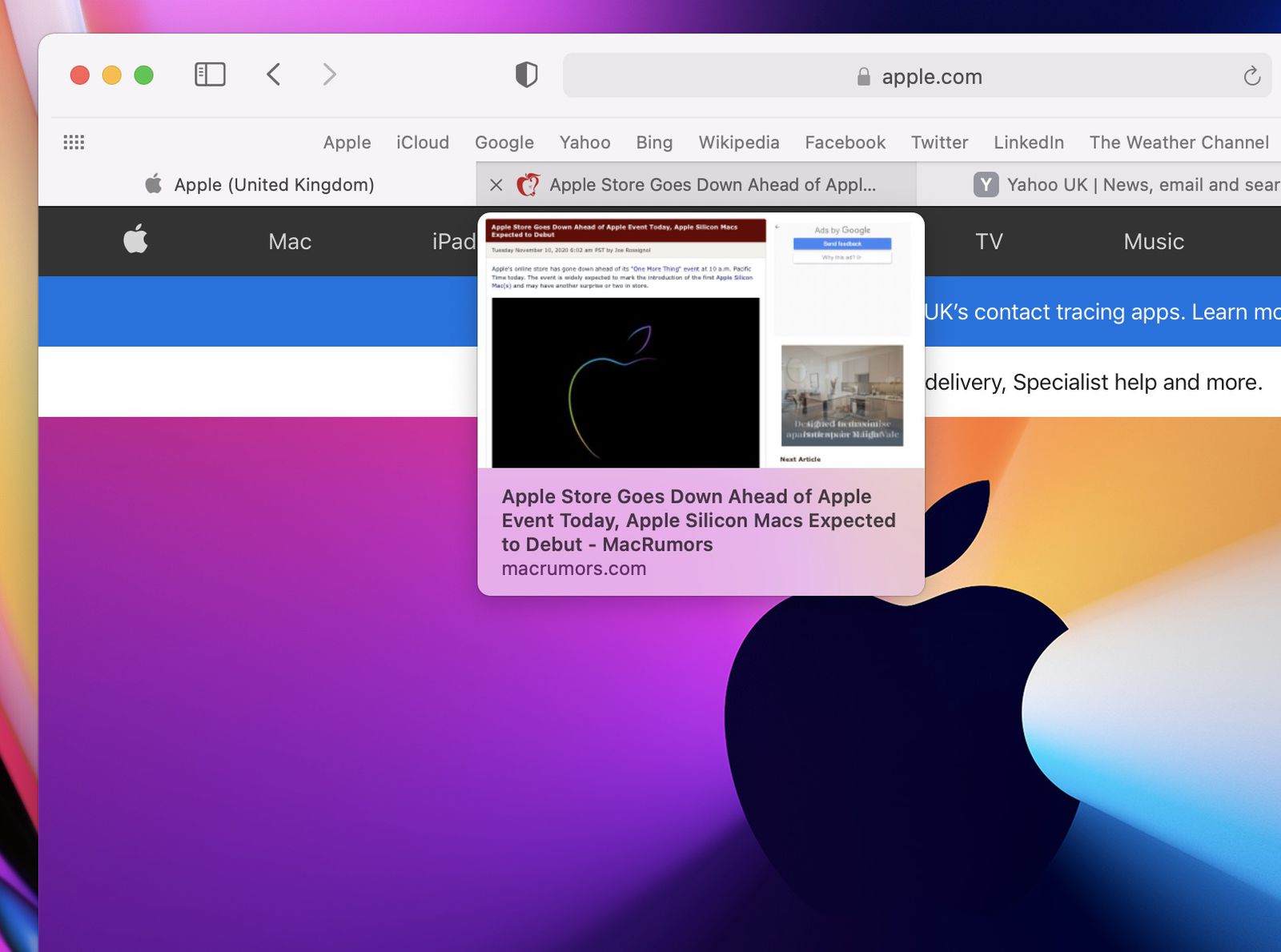Visit Twitter from the favorites bar
Viewport: 1281px width, 952px height.
point(938,142)
